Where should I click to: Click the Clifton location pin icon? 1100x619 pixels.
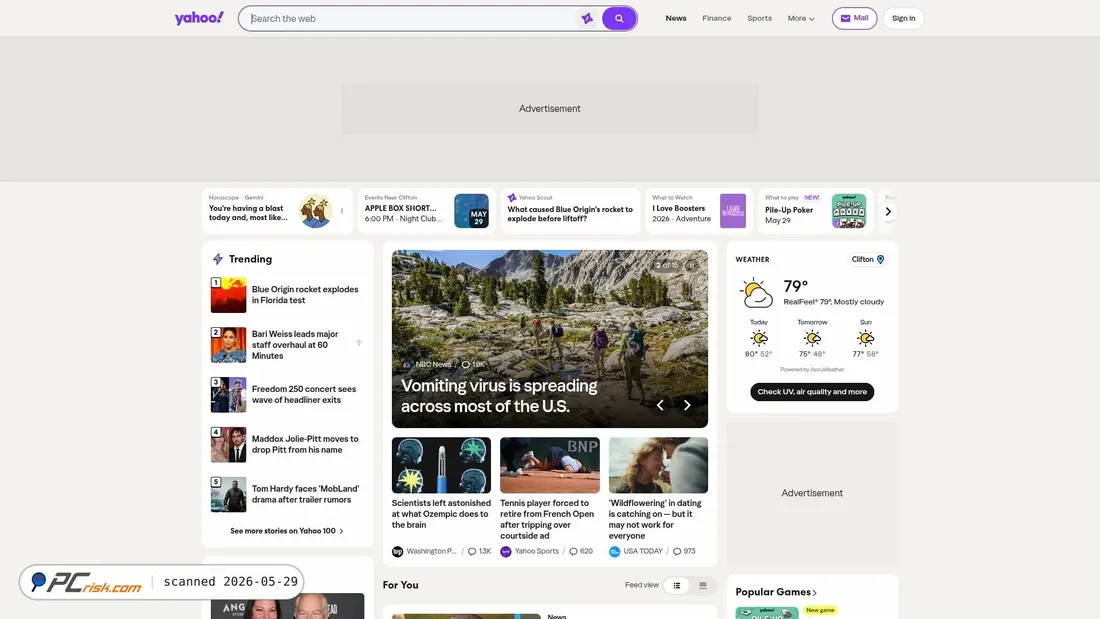tap(880, 259)
